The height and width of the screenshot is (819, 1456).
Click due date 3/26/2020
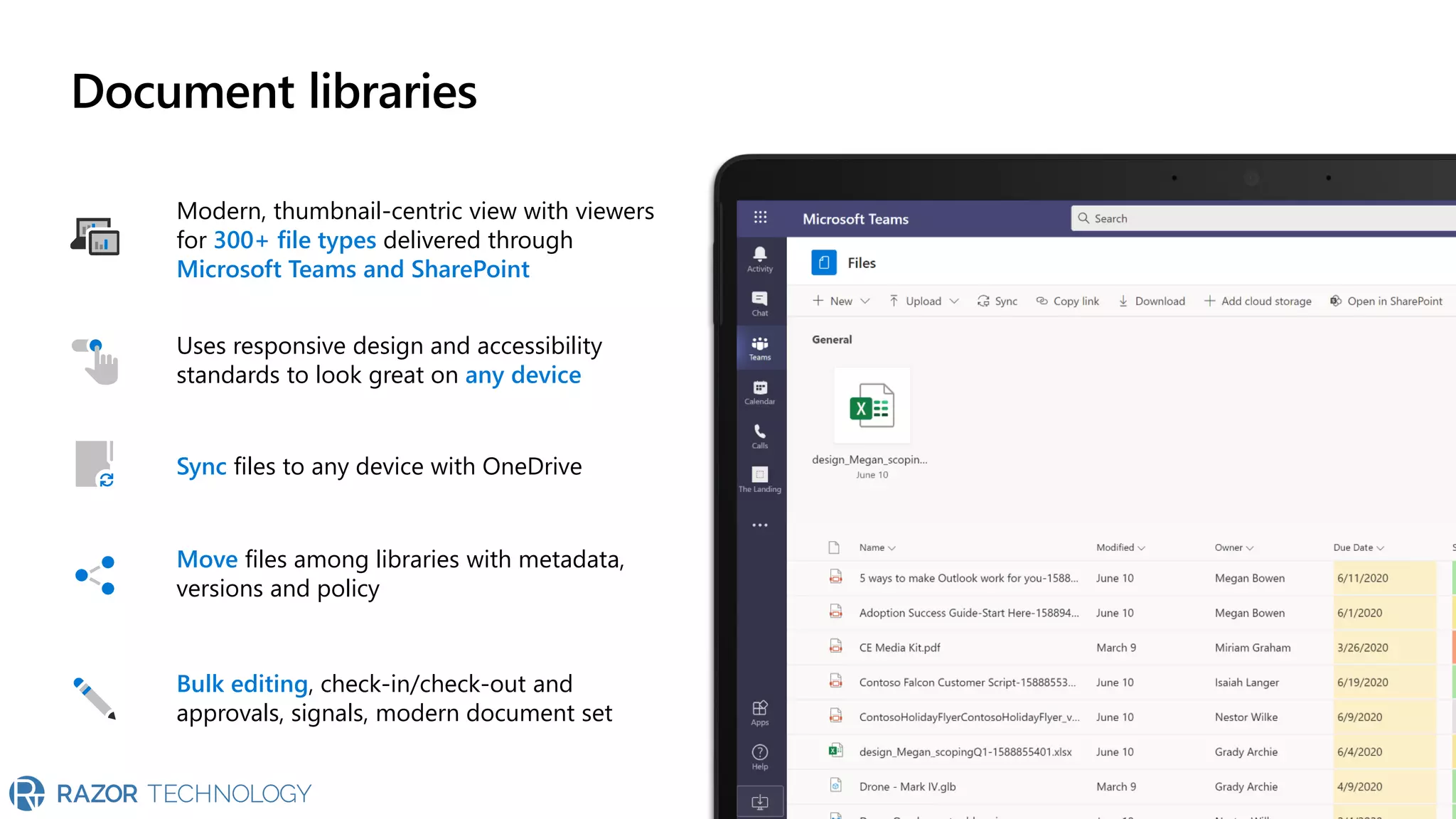click(1362, 648)
